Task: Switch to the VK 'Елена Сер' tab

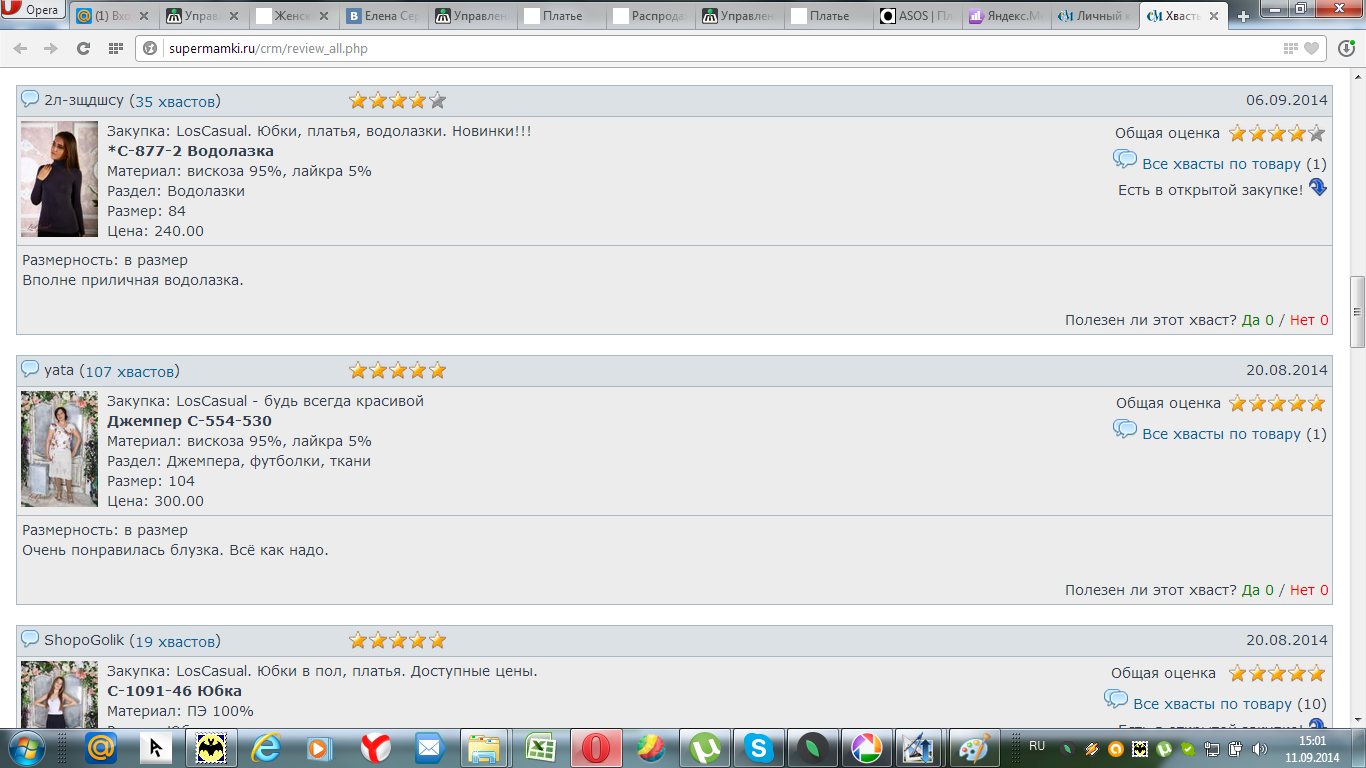Action: (x=384, y=16)
